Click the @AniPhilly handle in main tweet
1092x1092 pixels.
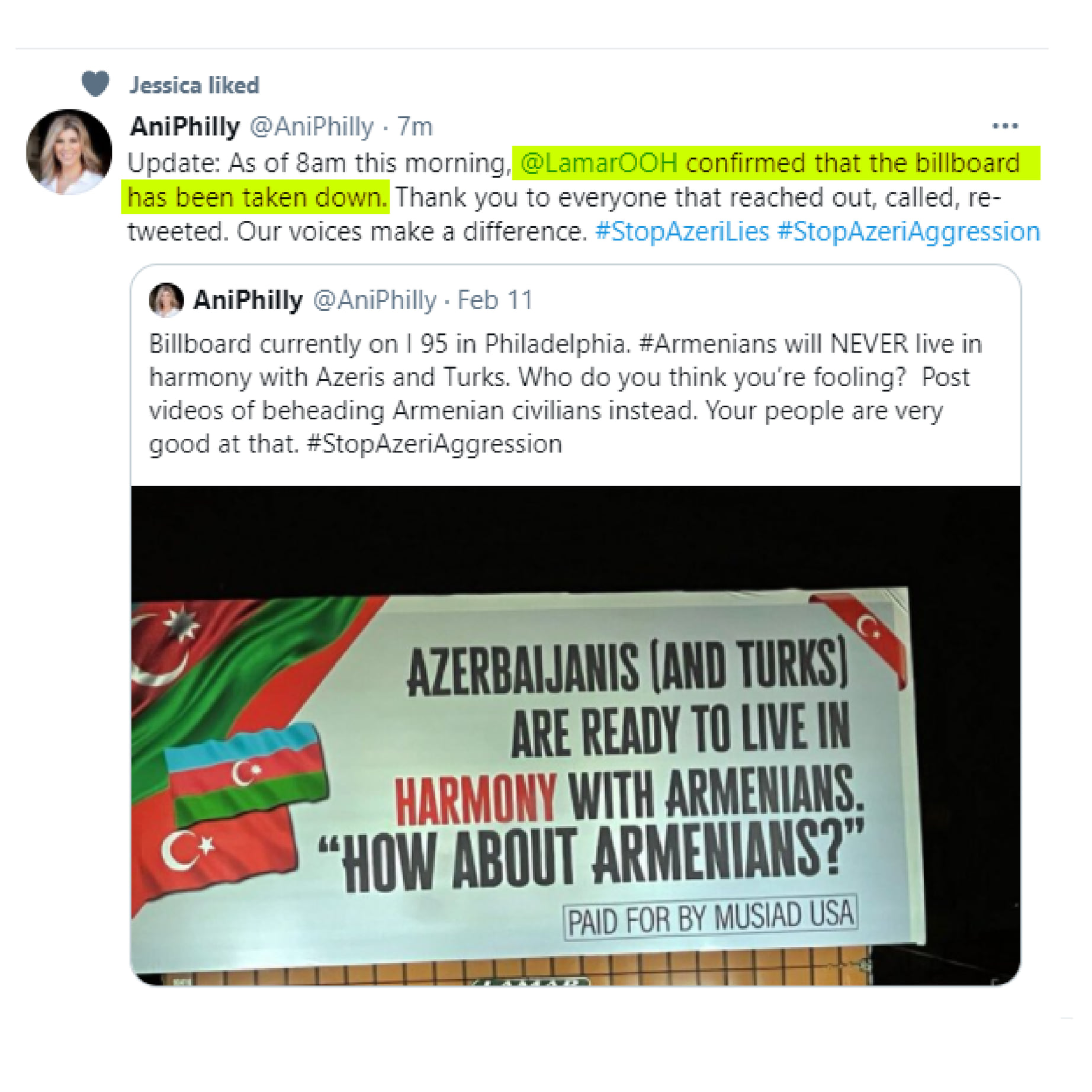tap(312, 126)
